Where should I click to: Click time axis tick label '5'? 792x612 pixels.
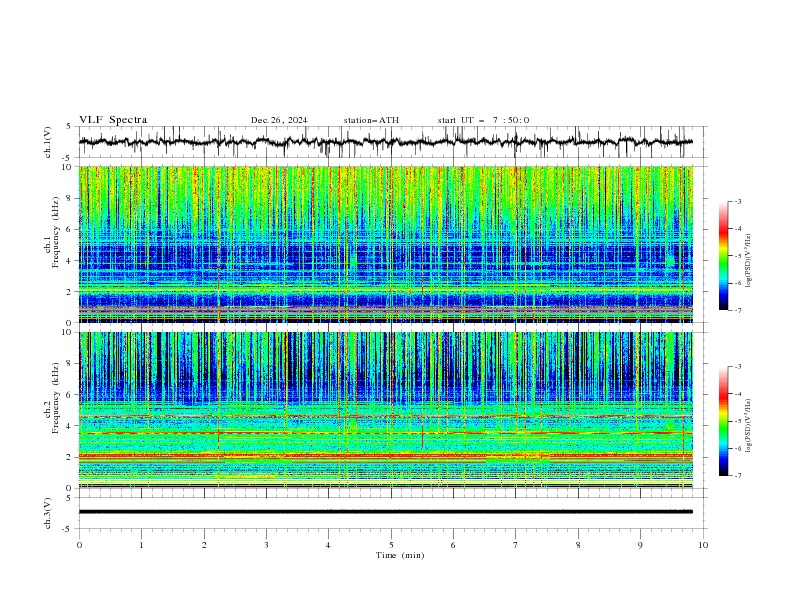pos(391,545)
